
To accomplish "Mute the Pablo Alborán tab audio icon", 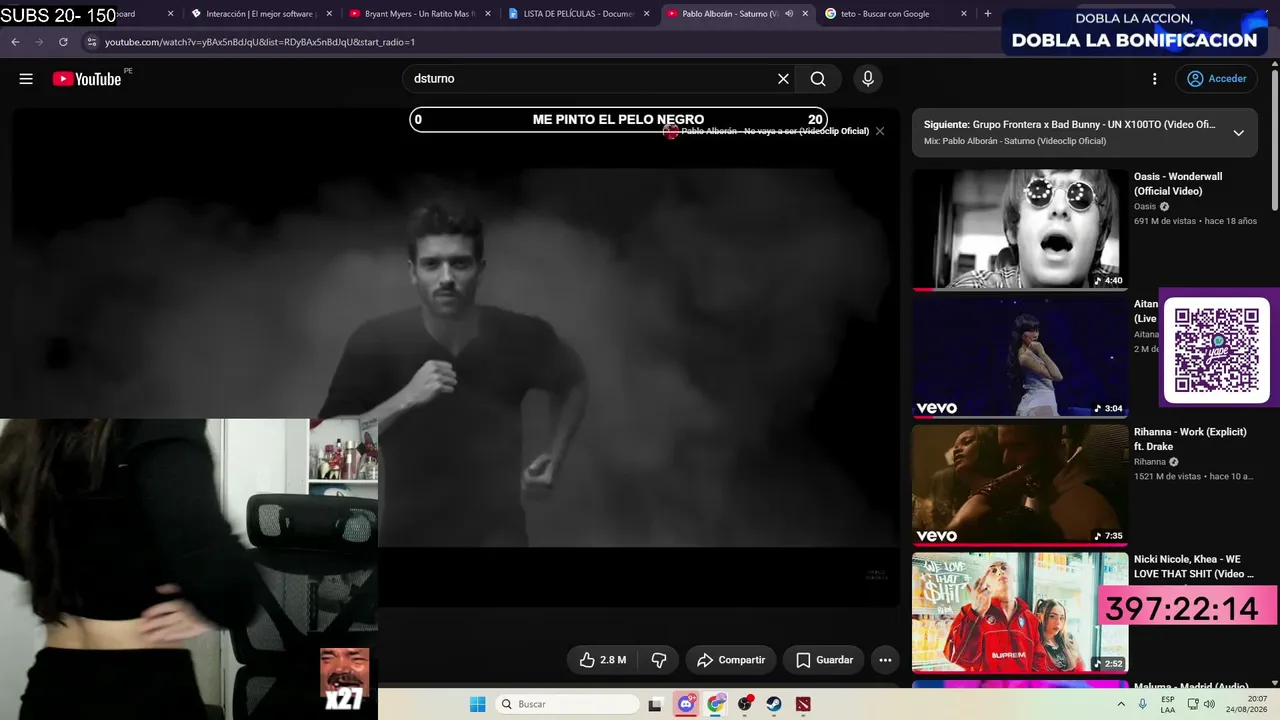I will 789,14.
